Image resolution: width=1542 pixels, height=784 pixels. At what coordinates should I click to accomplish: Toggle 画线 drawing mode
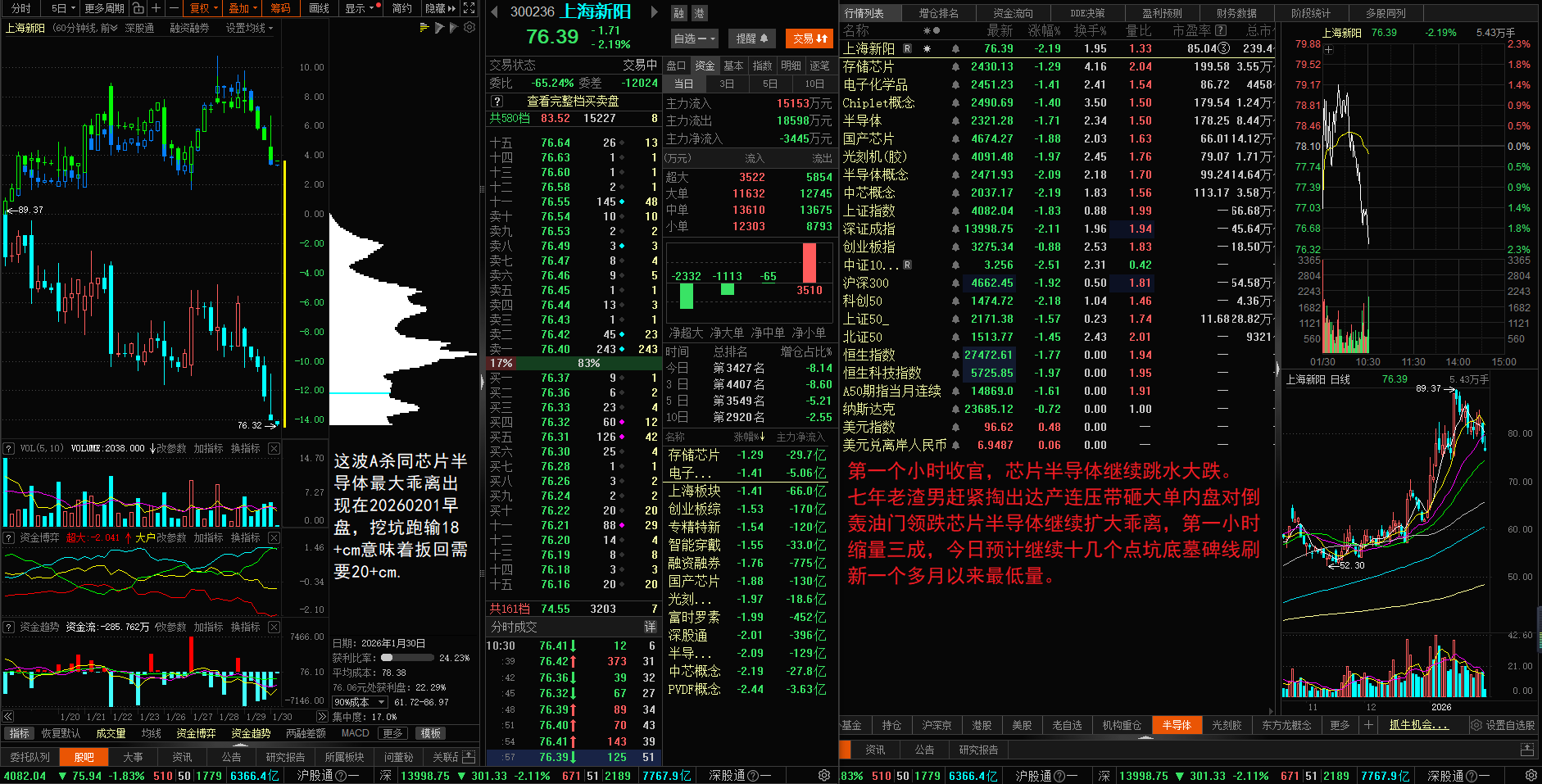[319, 8]
